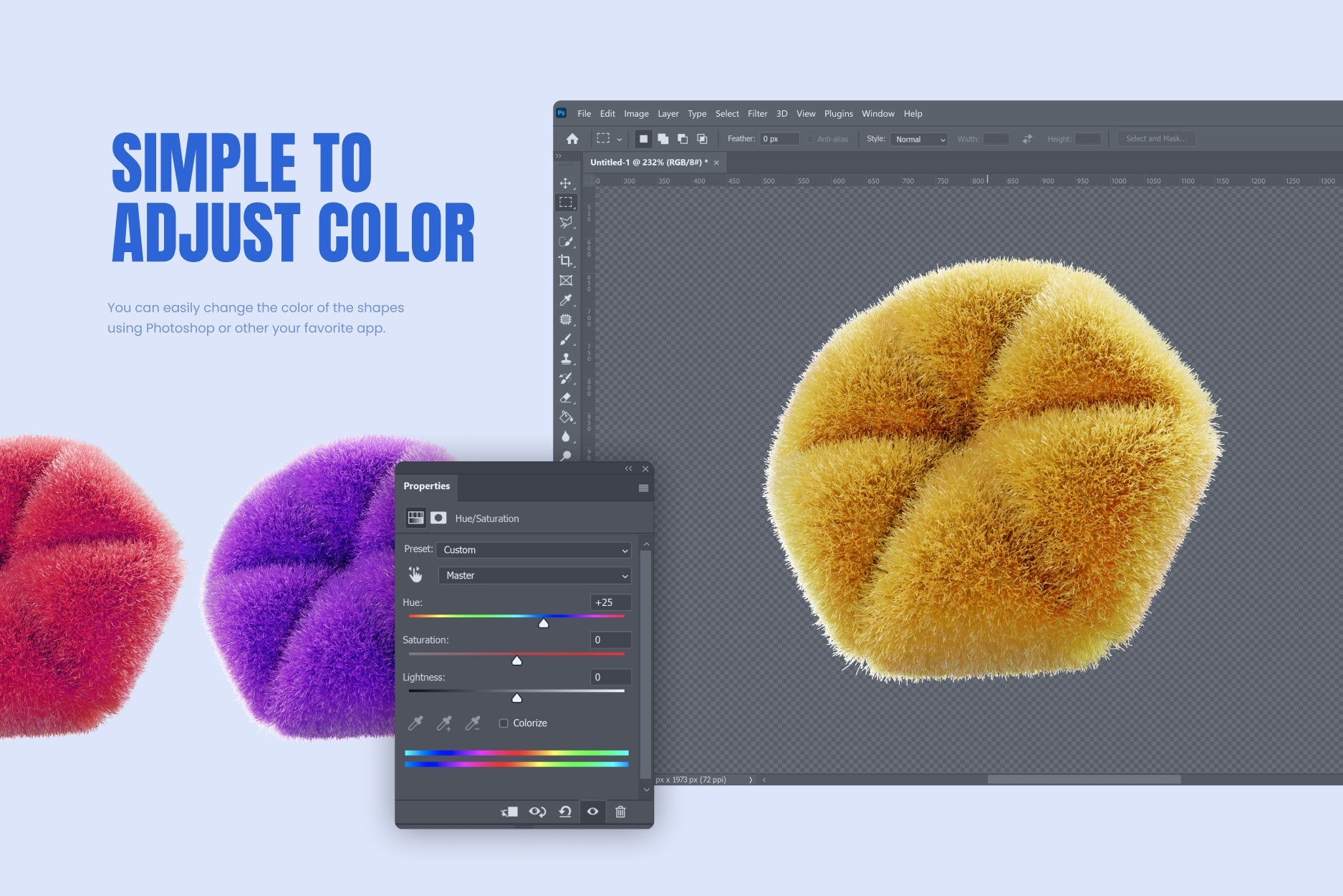Open the Filter menu
The height and width of the screenshot is (896, 1343).
coord(757,113)
